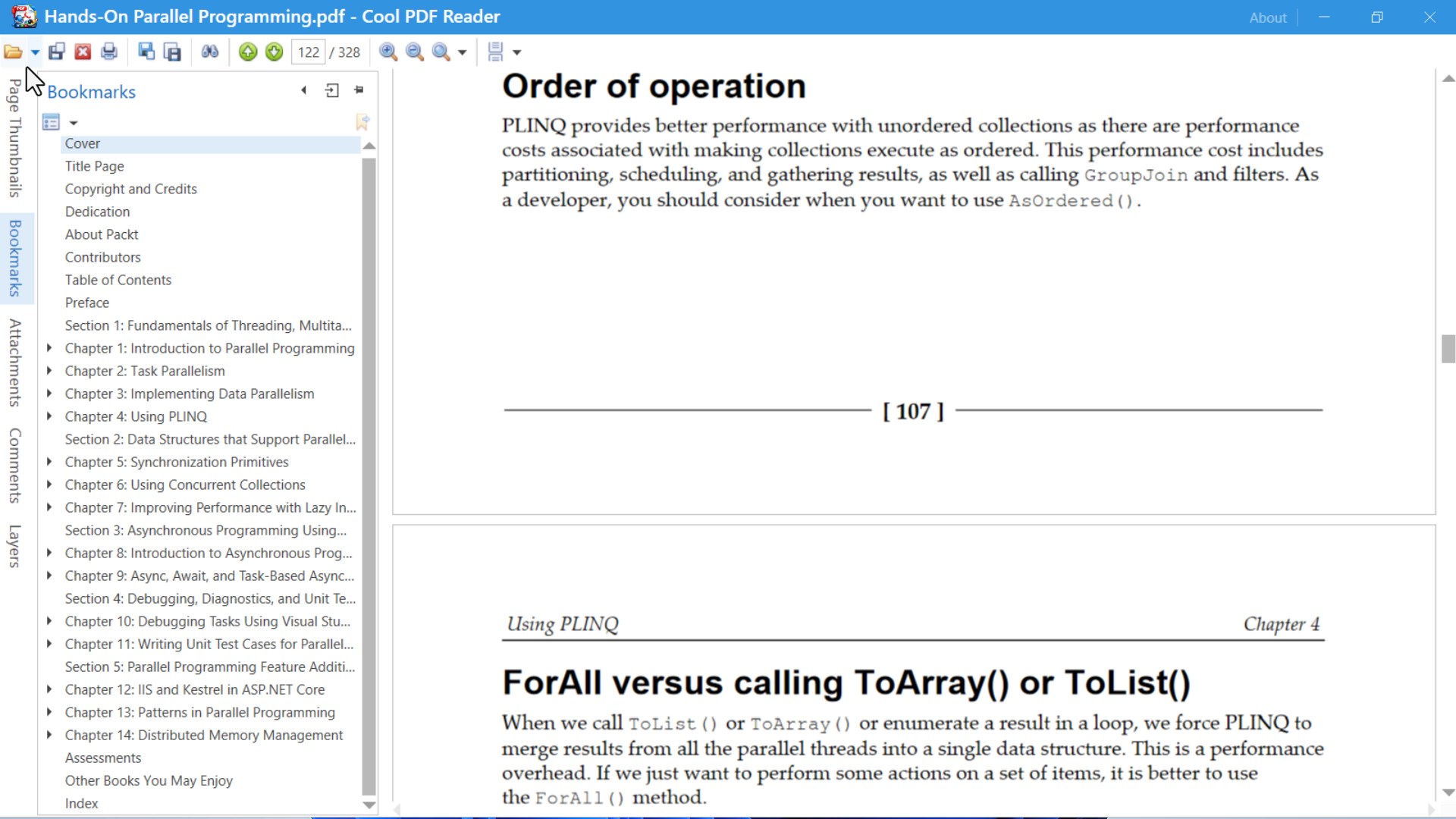Click the Zoom out magnifier icon
1456x819 pixels.
pos(415,52)
